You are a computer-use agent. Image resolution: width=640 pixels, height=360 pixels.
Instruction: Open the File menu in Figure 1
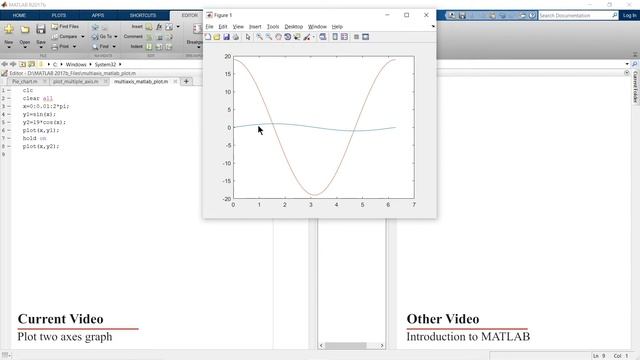click(x=209, y=27)
